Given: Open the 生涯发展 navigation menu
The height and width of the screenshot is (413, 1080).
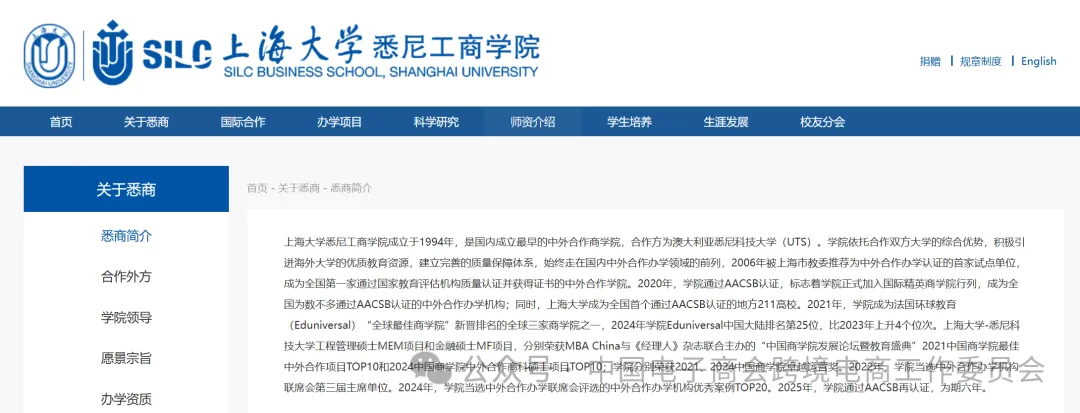Looking at the screenshot, I should pyautogui.click(x=725, y=123).
